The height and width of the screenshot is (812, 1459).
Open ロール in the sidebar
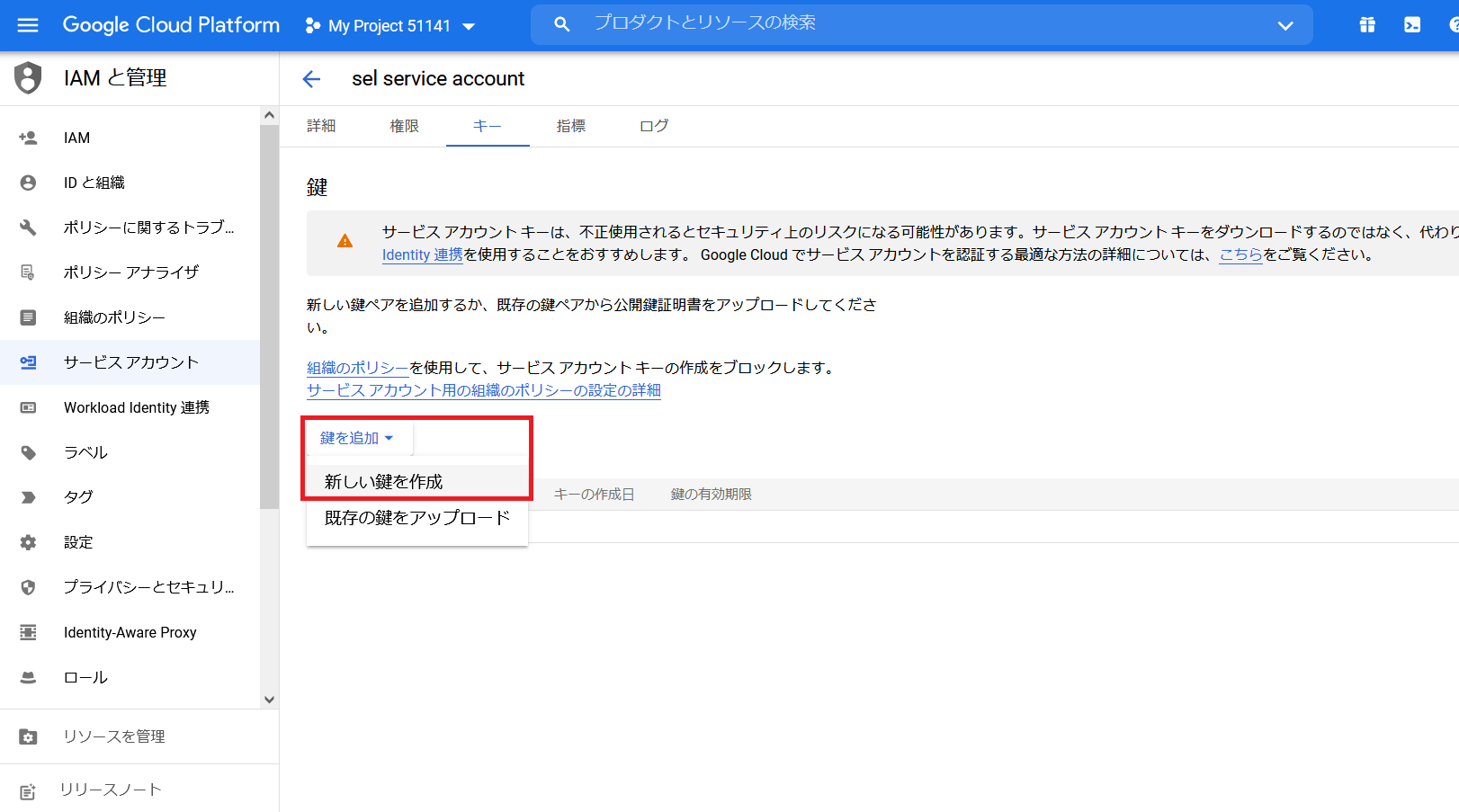pos(130,677)
